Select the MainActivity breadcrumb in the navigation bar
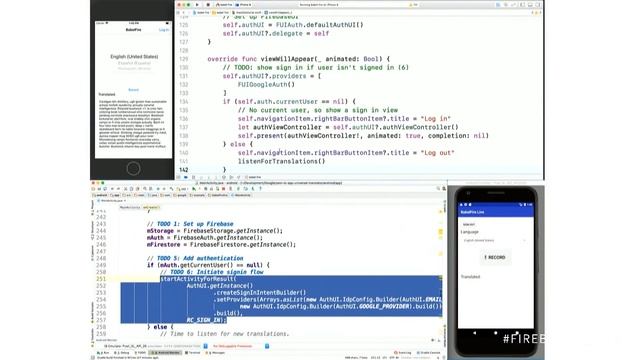This screenshot has width=640, height=360. pyautogui.click(x=241, y=195)
